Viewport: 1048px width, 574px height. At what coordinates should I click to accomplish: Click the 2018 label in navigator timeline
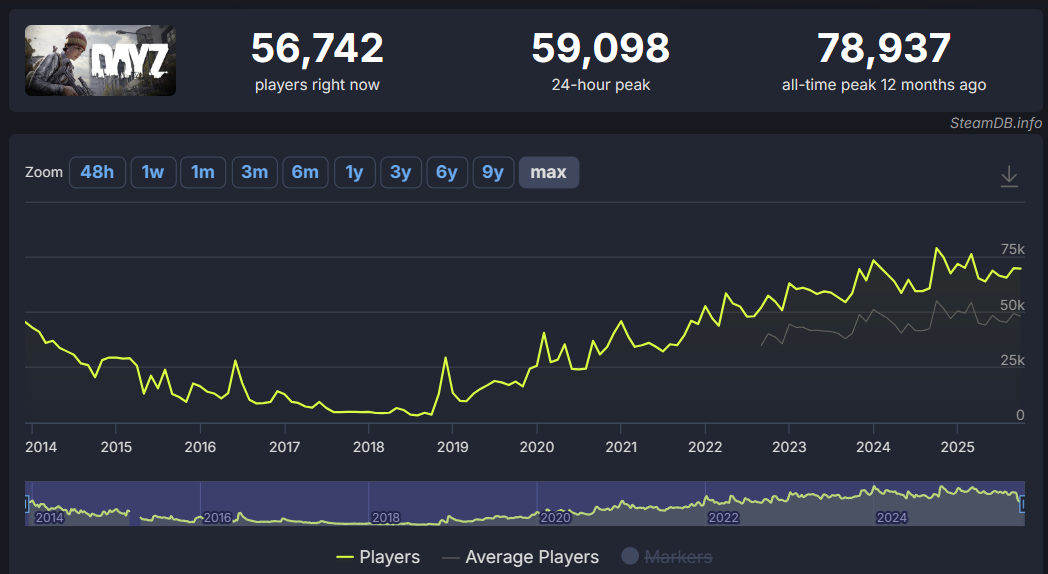pyautogui.click(x=386, y=517)
